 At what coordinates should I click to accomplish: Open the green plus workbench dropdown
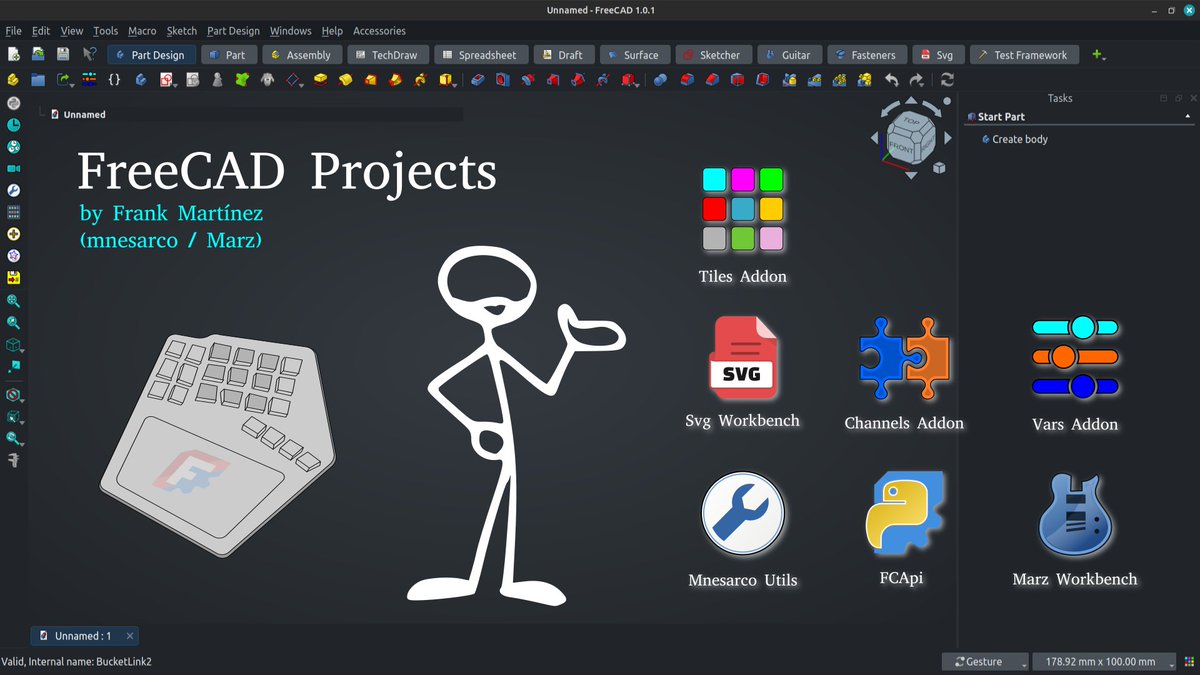click(x=1099, y=55)
